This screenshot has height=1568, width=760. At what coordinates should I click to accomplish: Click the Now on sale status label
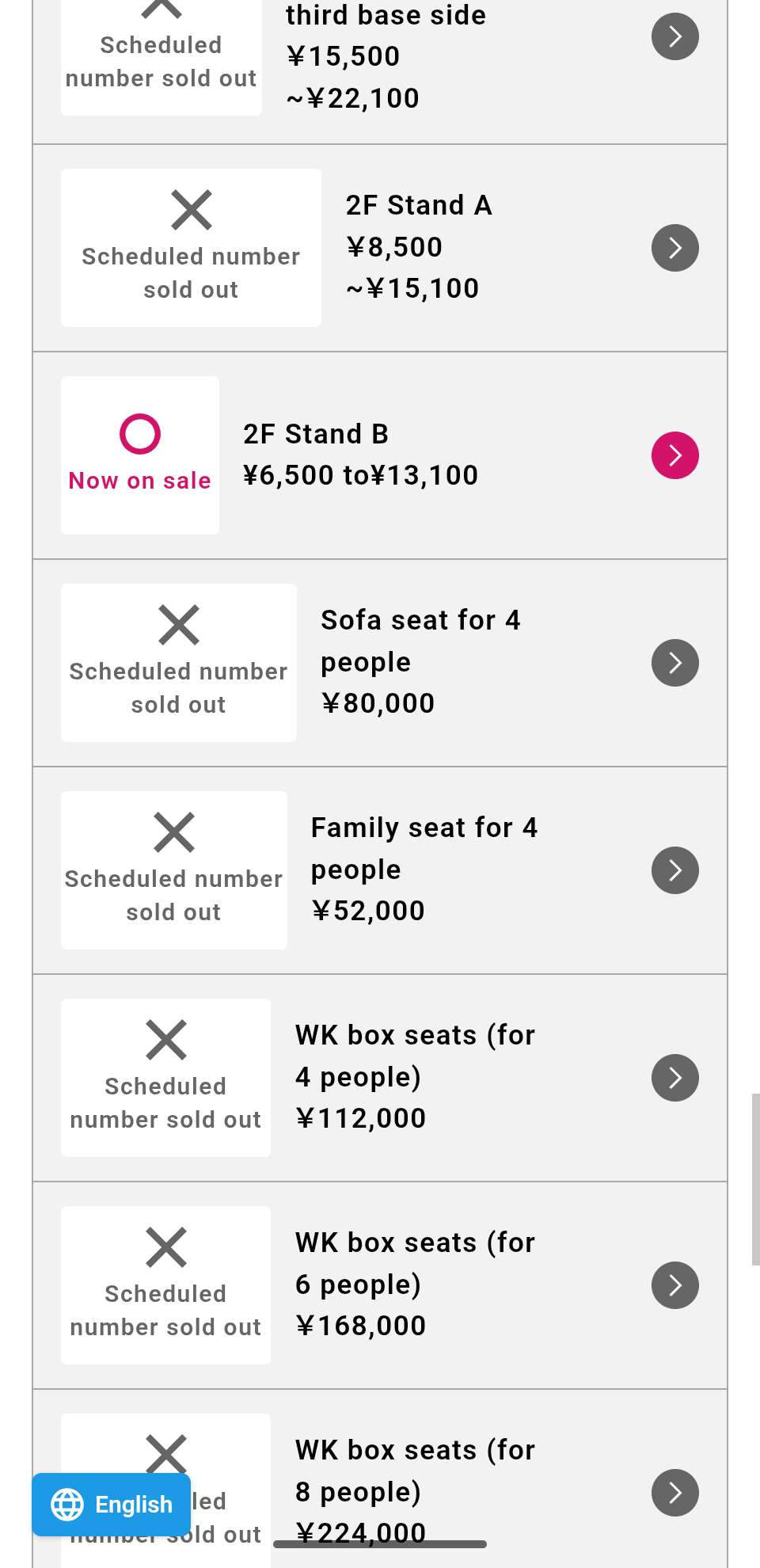(140, 481)
